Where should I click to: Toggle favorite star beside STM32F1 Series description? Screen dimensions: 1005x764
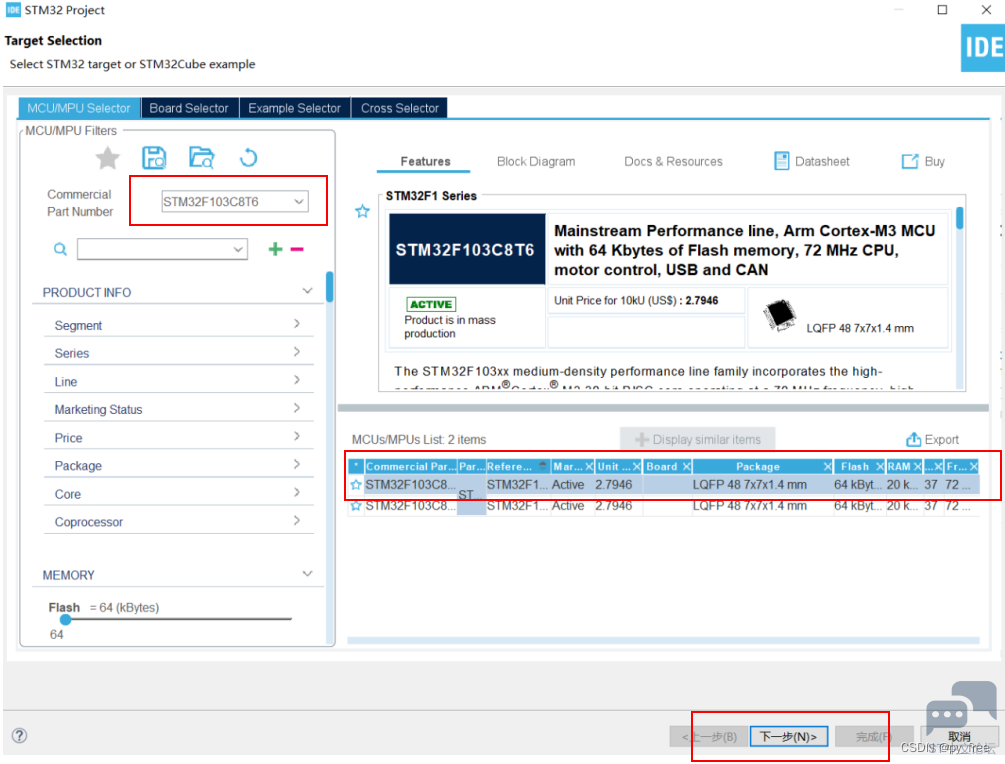(x=363, y=211)
